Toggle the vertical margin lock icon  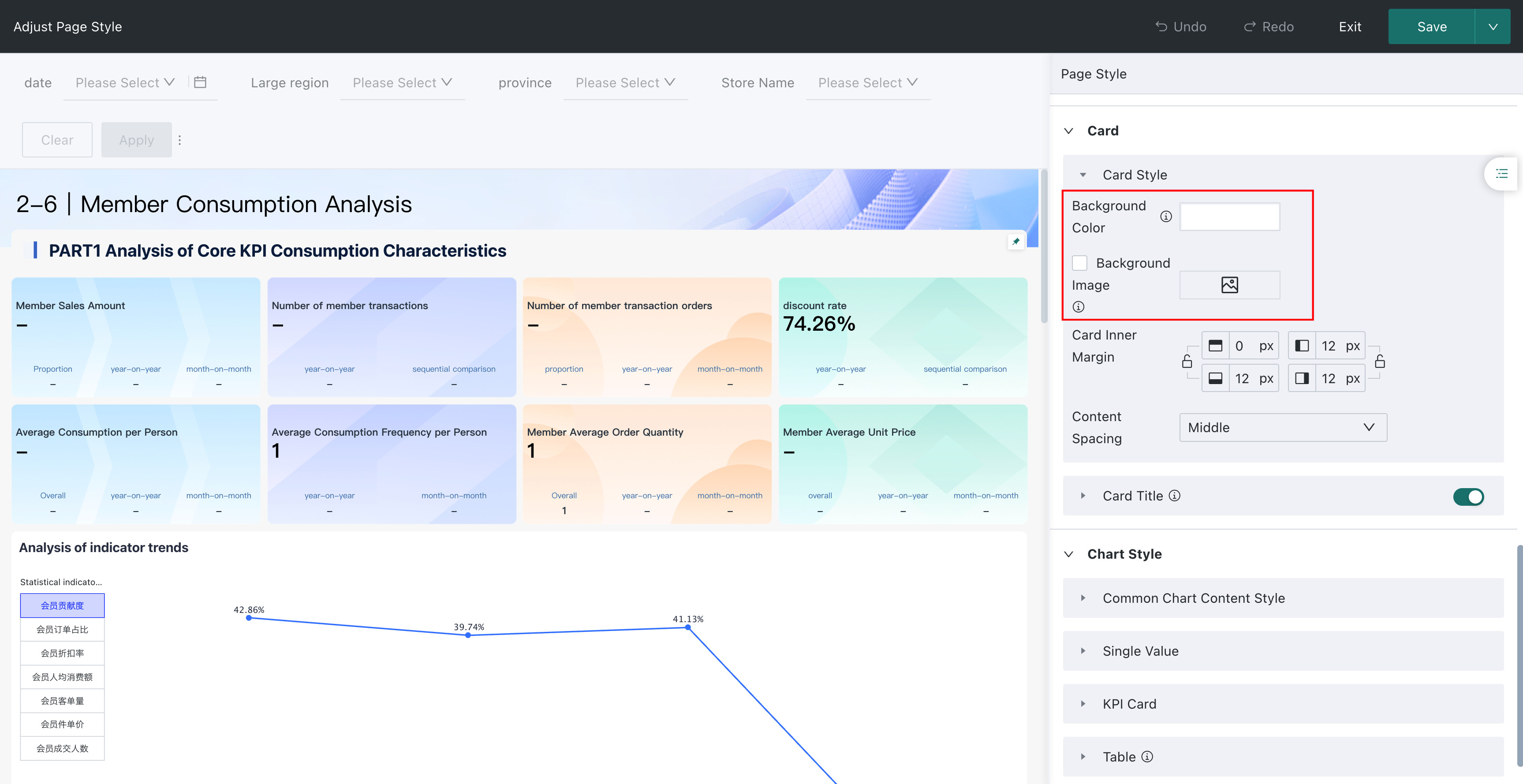(x=1187, y=361)
